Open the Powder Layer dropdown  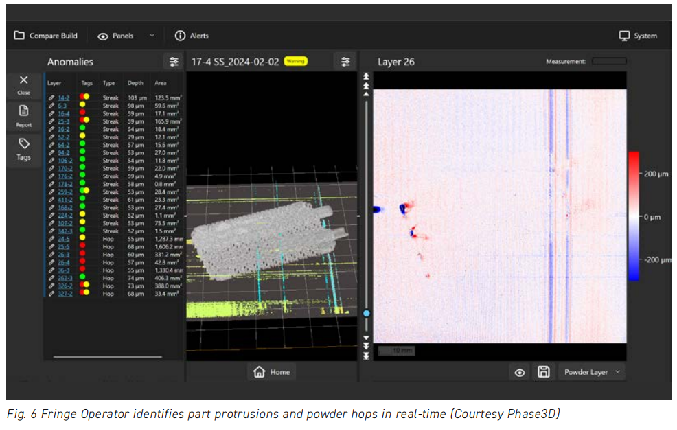coord(591,372)
